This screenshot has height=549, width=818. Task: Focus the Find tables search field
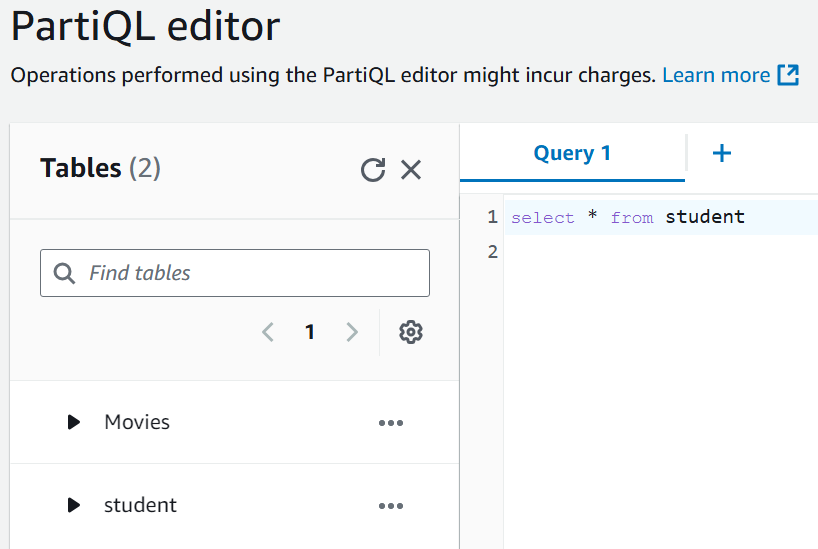[x=250, y=273]
